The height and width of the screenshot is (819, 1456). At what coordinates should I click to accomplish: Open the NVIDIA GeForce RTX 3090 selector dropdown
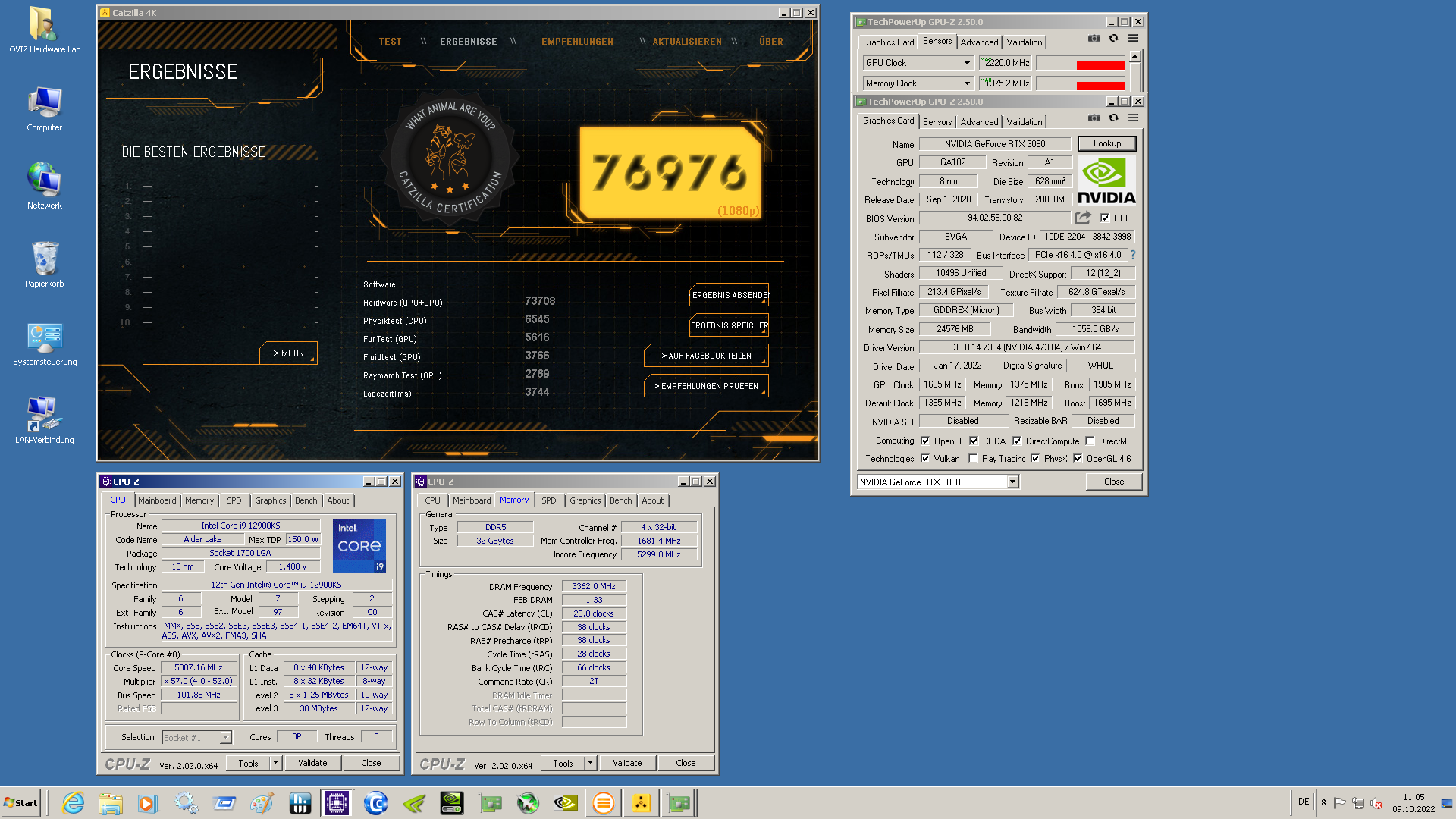coord(1012,482)
